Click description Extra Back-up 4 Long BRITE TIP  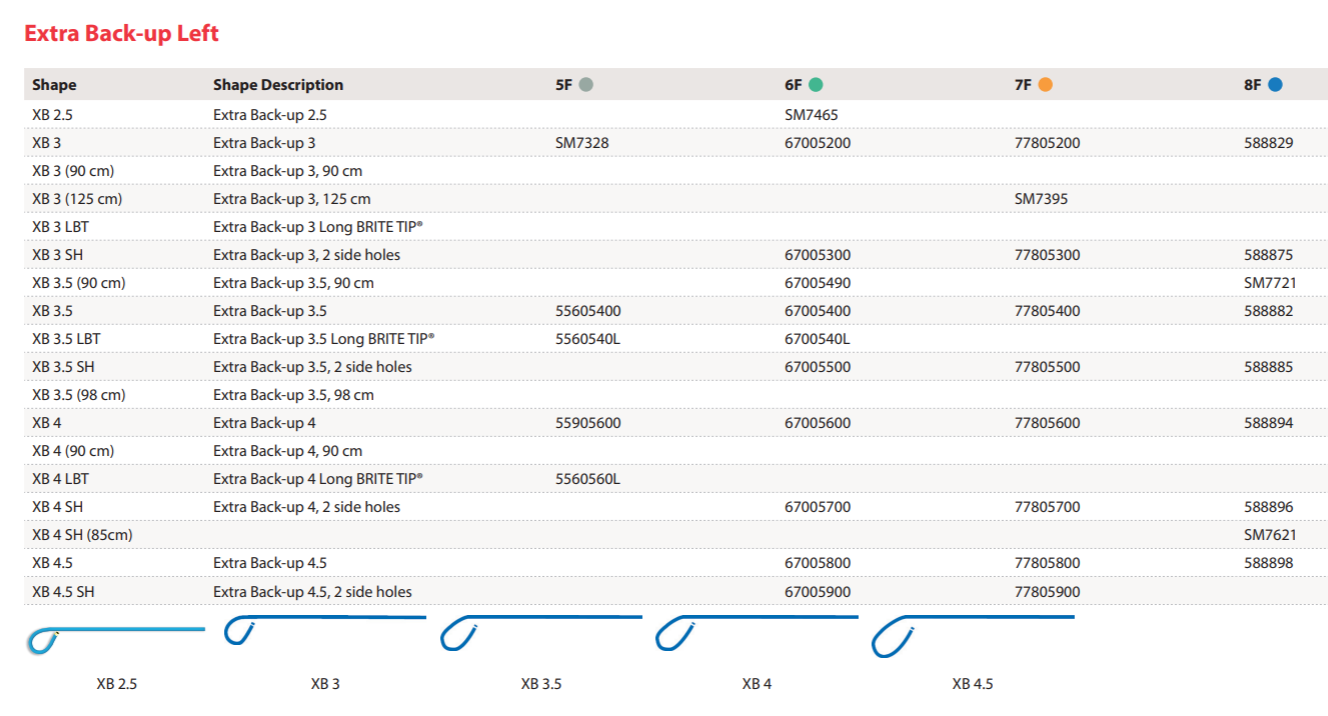pos(318,479)
